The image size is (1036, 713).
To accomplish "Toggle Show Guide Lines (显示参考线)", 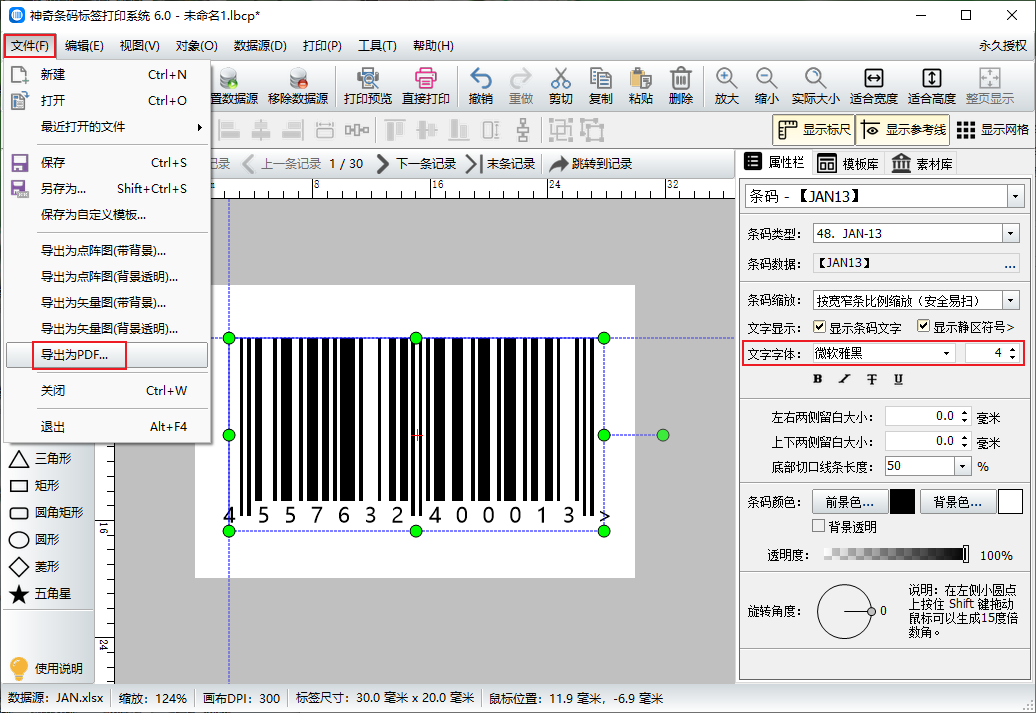I will tap(903, 130).
